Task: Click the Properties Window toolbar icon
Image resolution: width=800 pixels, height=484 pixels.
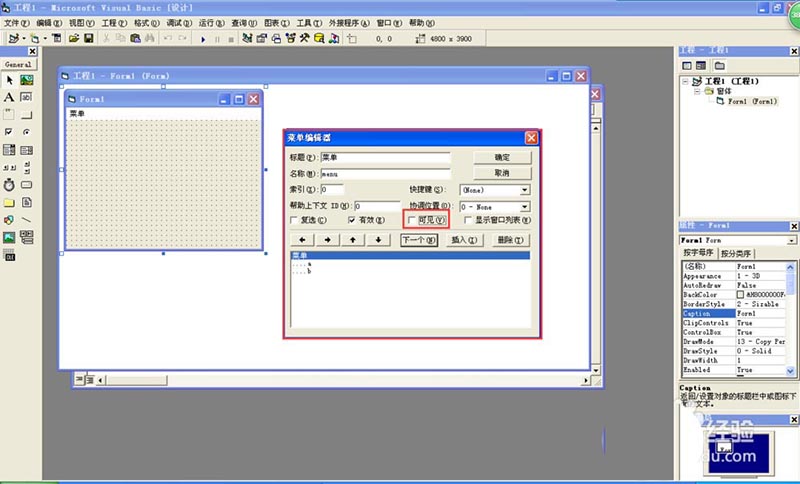Action: click(262, 38)
